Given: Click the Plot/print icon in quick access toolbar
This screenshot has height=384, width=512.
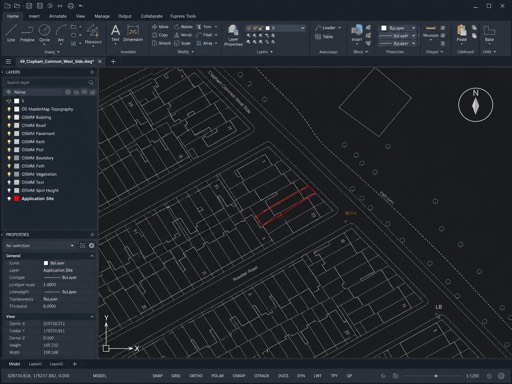Looking at the screenshot, I should (71, 6).
